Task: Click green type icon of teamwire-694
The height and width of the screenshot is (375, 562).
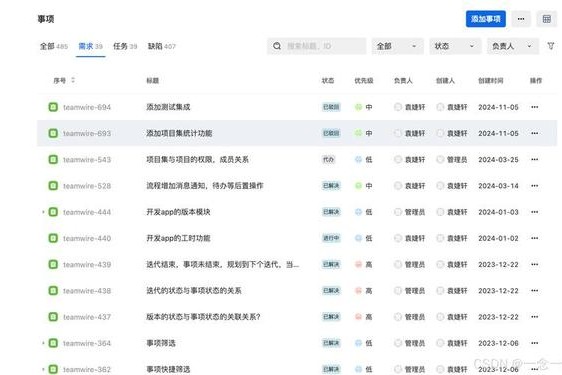Action: (x=53, y=107)
